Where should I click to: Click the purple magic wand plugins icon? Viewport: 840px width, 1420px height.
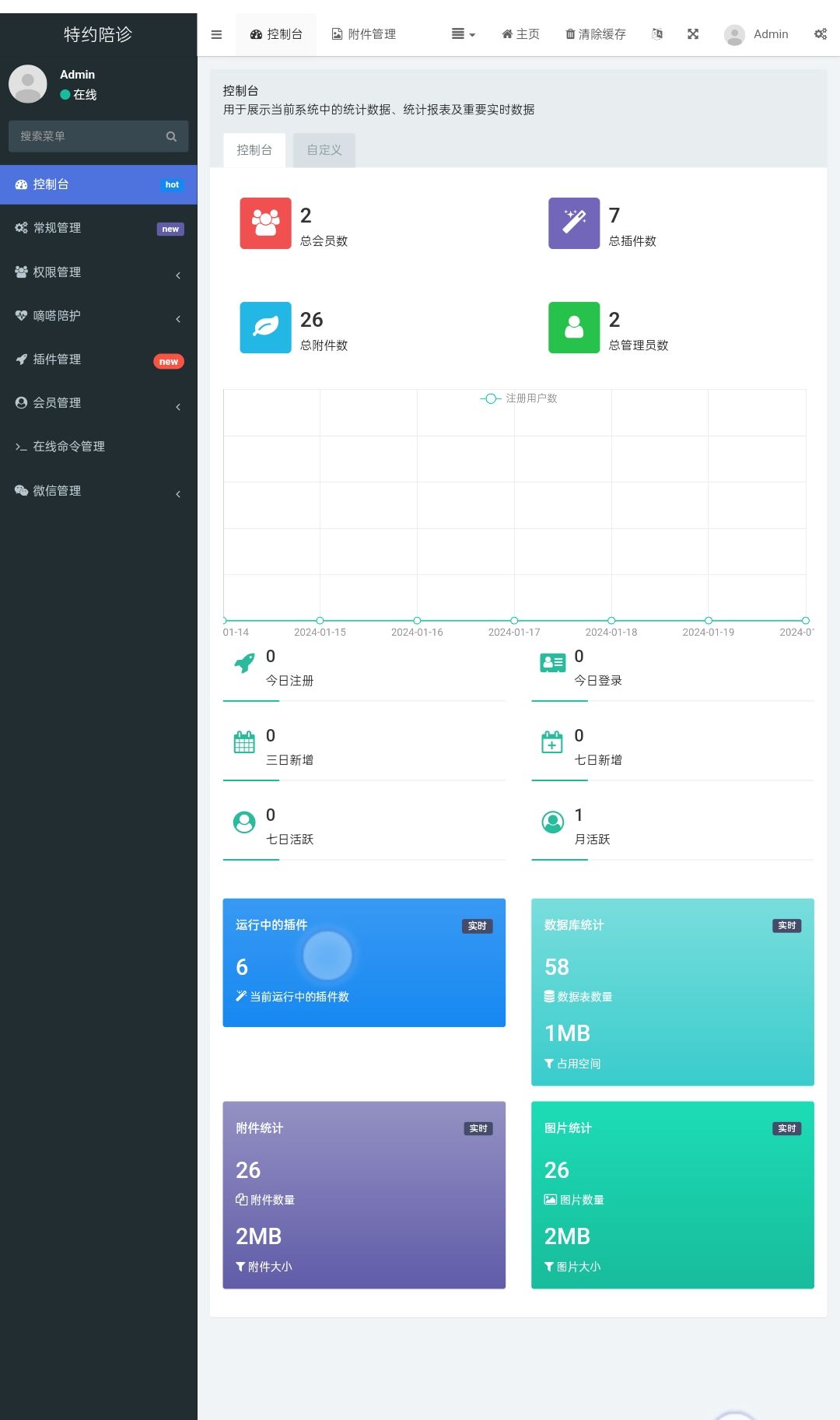[x=574, y=223]
